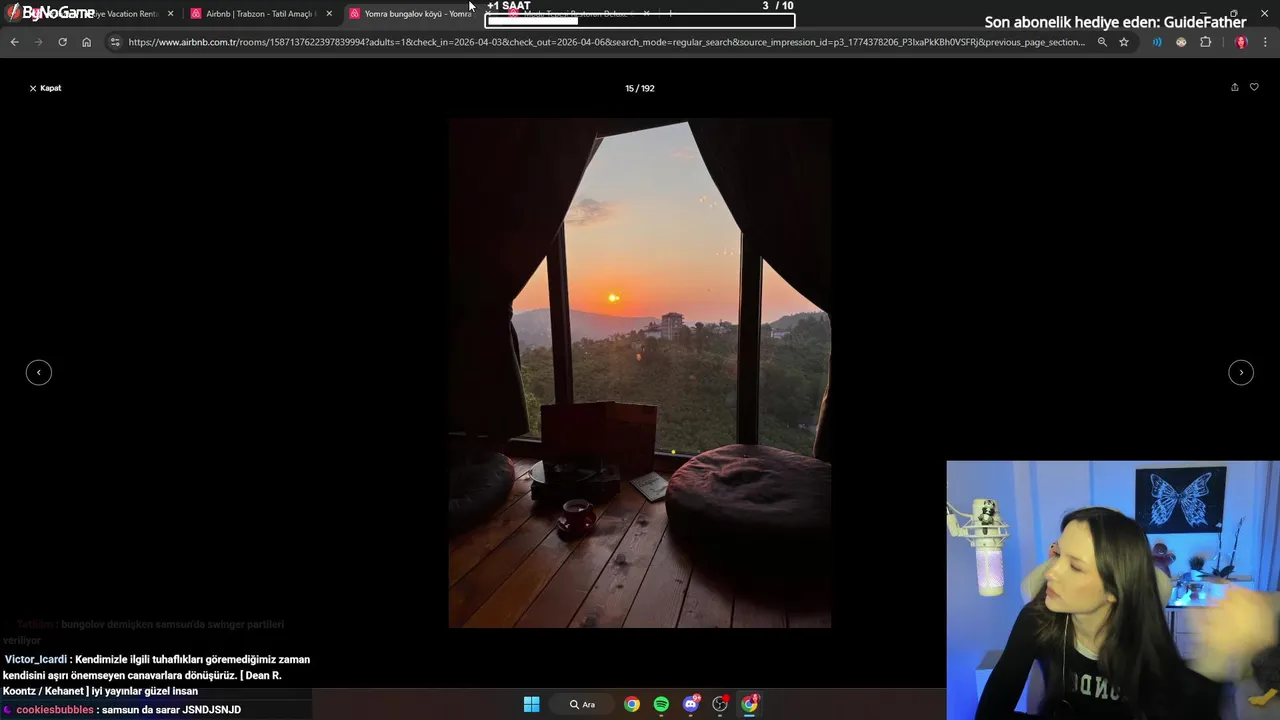The image size is (1280, 720).
Task: Open the Chrome three-dot menu
Action: [x=1265, y=42]
